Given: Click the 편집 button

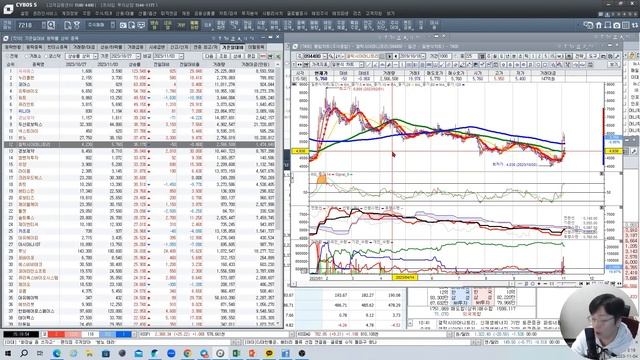Looking at the screenshot, I should (x=251, y=56).
